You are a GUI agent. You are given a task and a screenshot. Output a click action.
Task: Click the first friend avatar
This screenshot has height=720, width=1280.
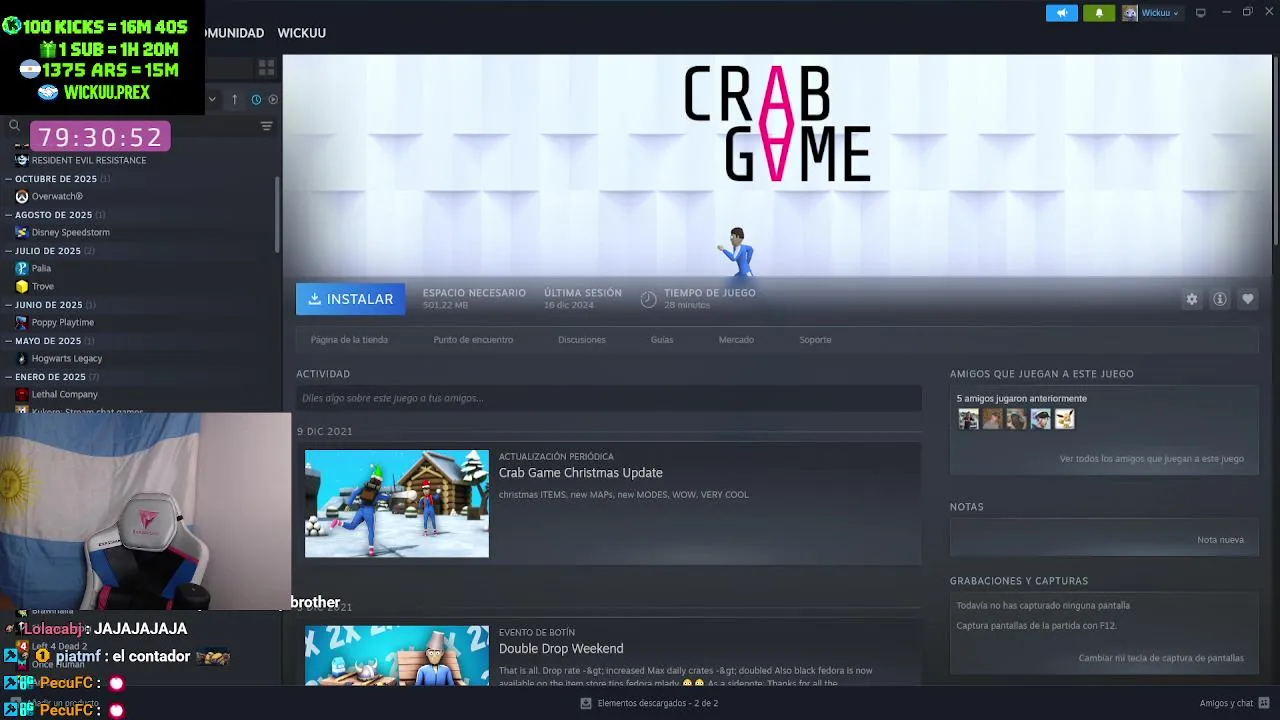[x=968, y=419]
